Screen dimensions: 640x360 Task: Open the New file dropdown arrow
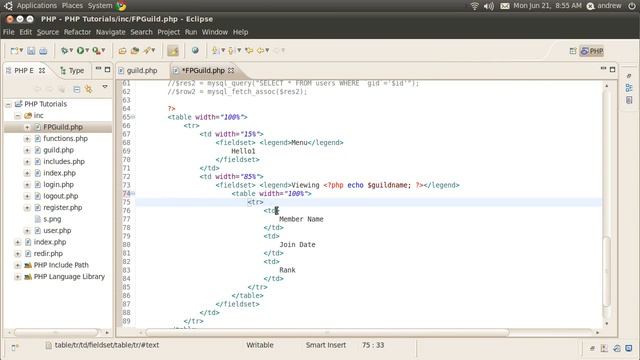[x=21, y=51]
